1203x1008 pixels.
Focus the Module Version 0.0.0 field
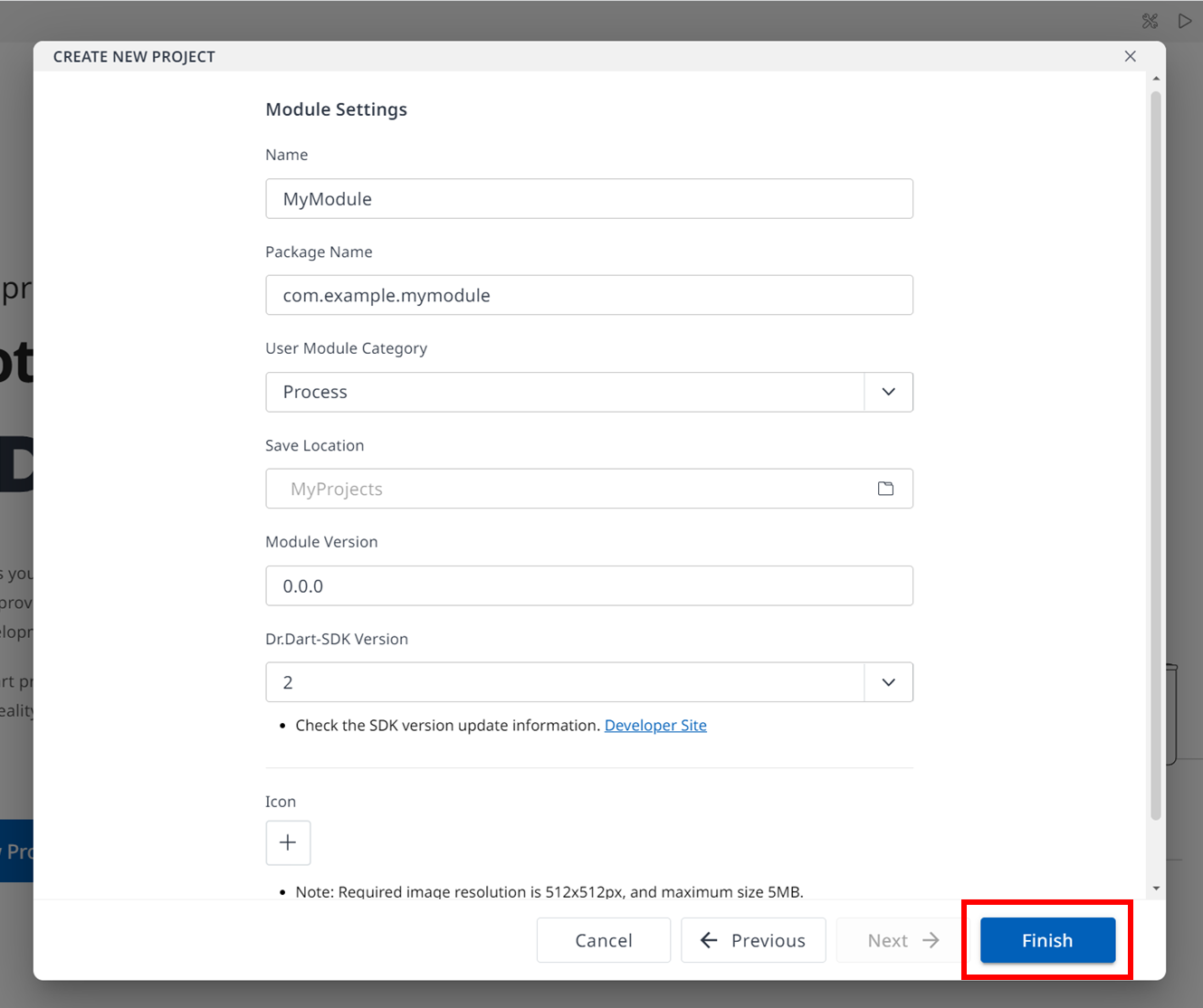tap(589, 585)
